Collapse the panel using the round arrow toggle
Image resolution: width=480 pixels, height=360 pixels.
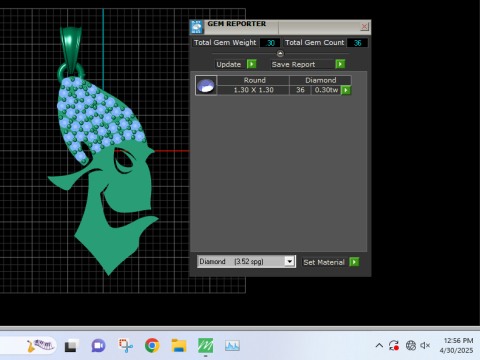pos(280,53)
